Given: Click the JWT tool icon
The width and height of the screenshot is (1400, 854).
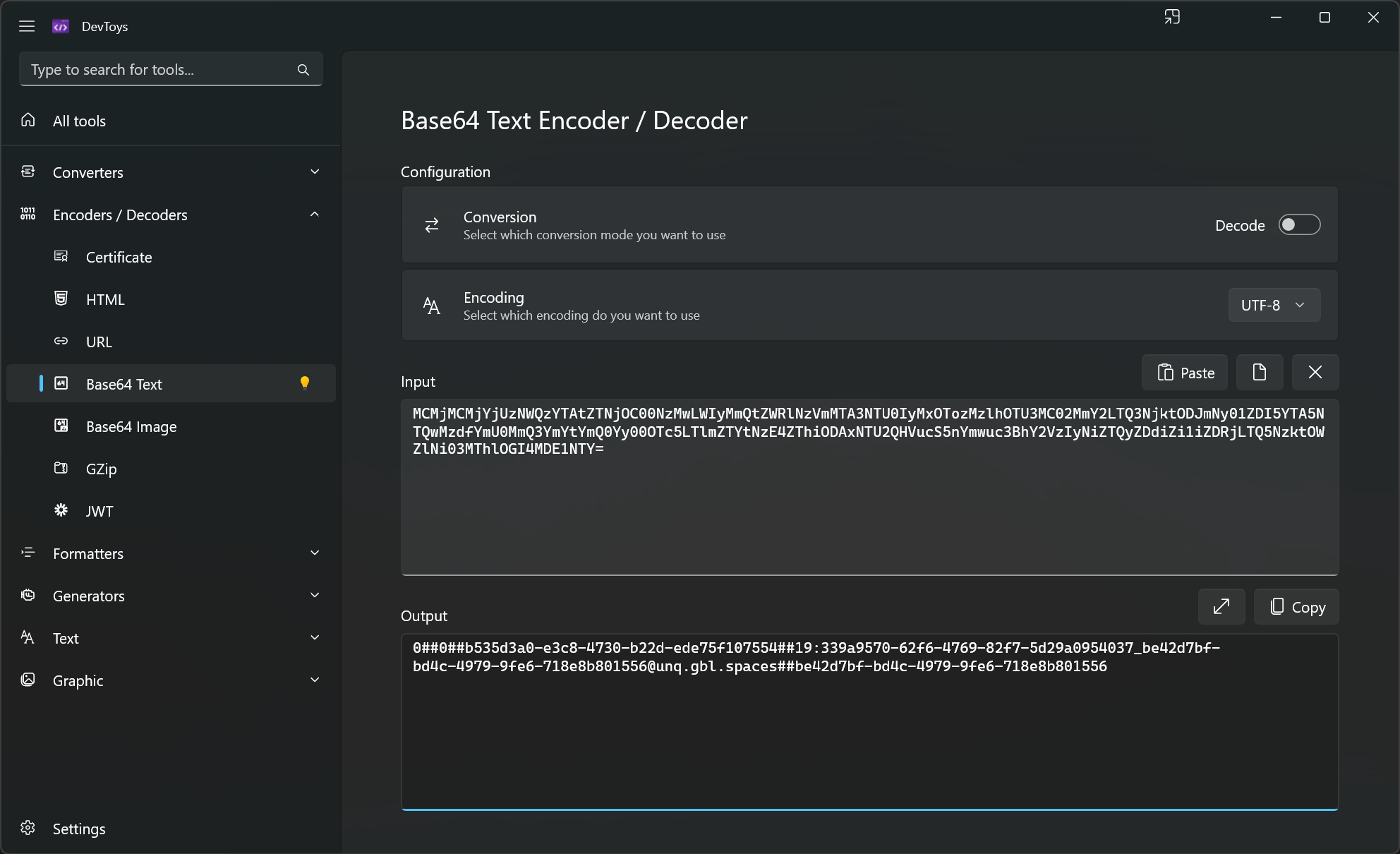Looking at the screenshot, I should click(61, 510).
